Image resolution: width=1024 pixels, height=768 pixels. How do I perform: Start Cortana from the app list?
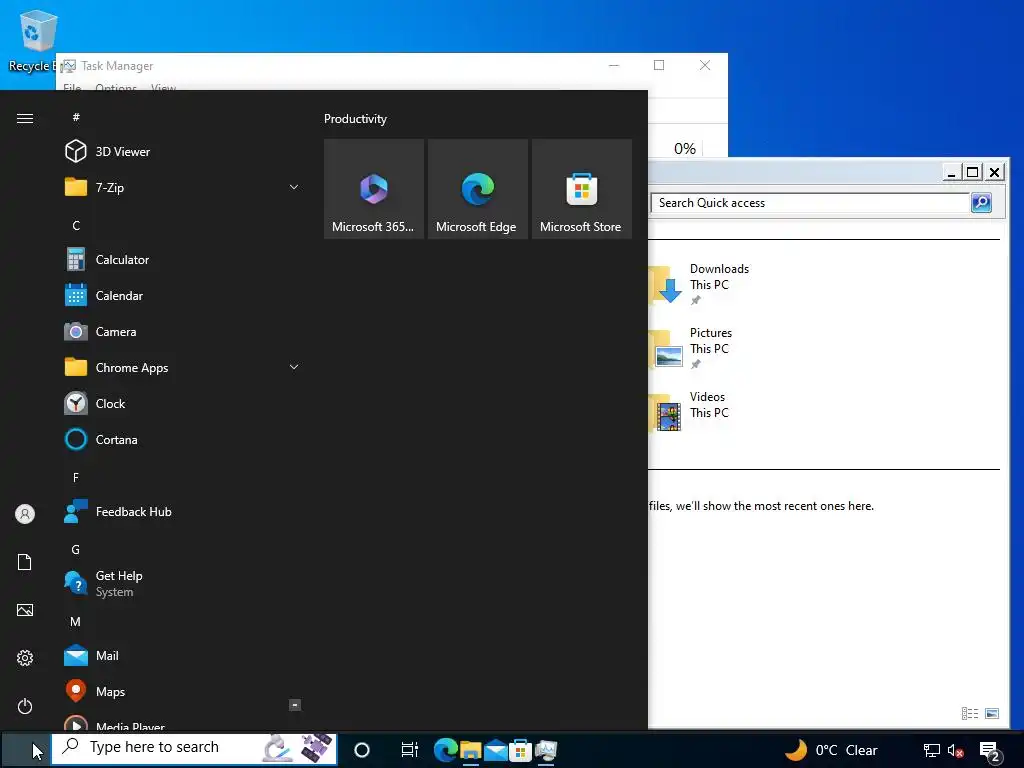[x=181, y=440]
